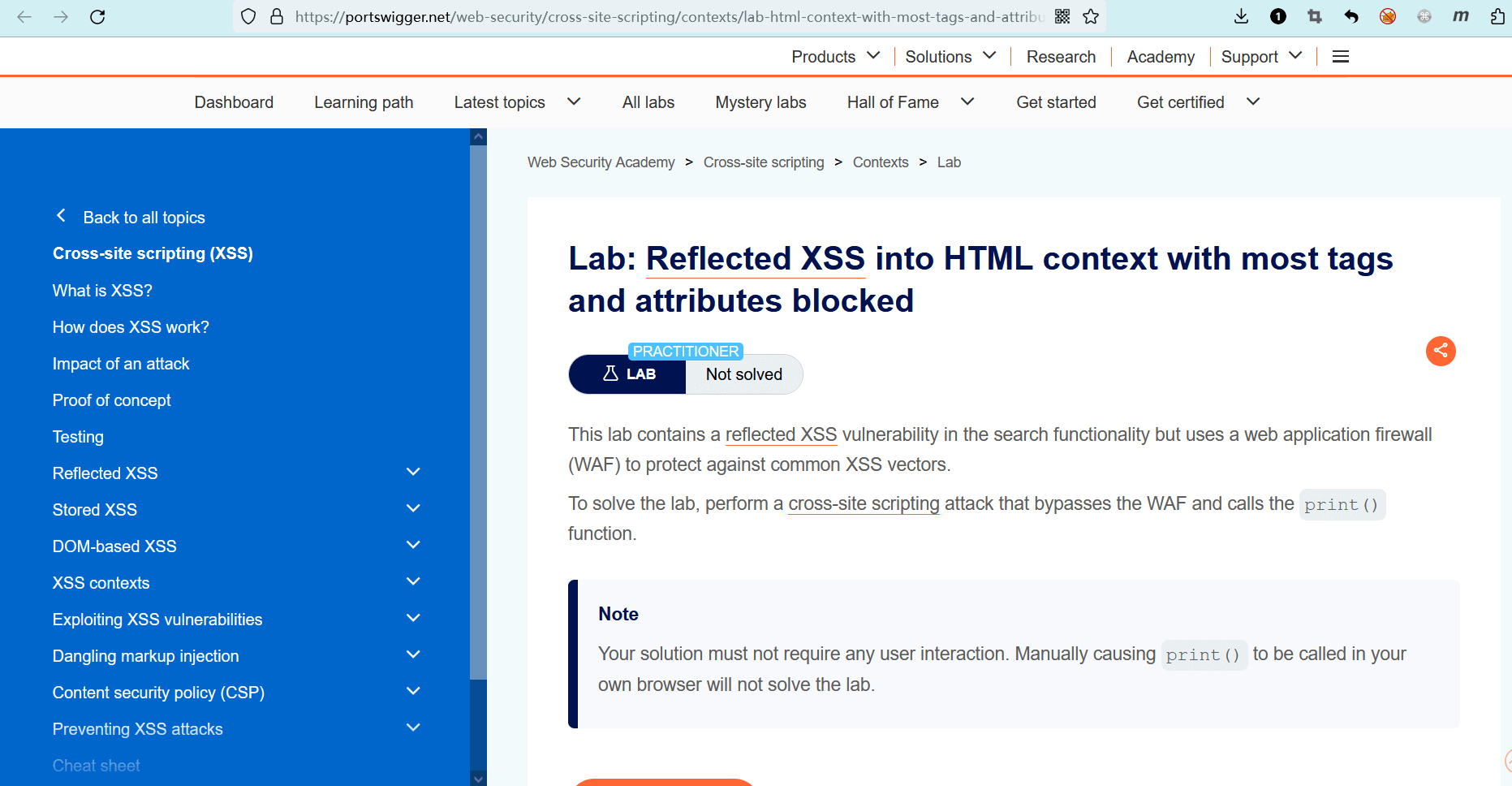Viewport: 1512px width, 786px height.
Task: Open the hamburger site menu
Action: pos(1341,56)
